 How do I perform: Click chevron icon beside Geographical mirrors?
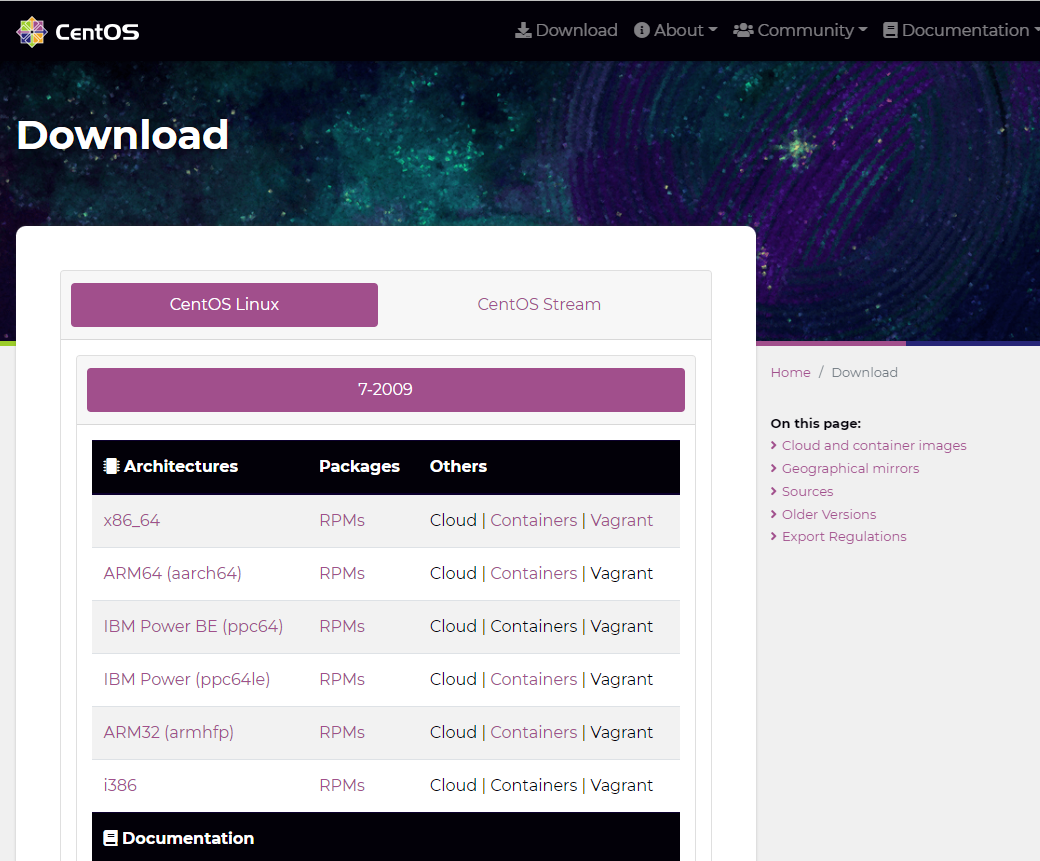(x=773, y=468)
